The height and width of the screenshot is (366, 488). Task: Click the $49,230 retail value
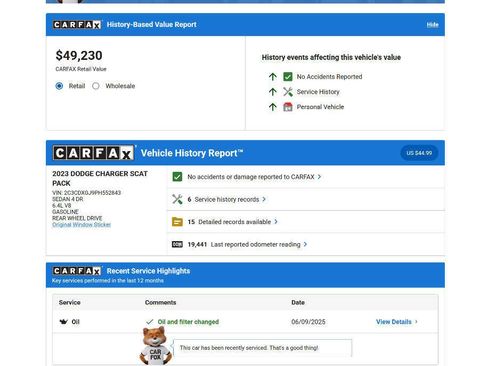pos(79,55)
